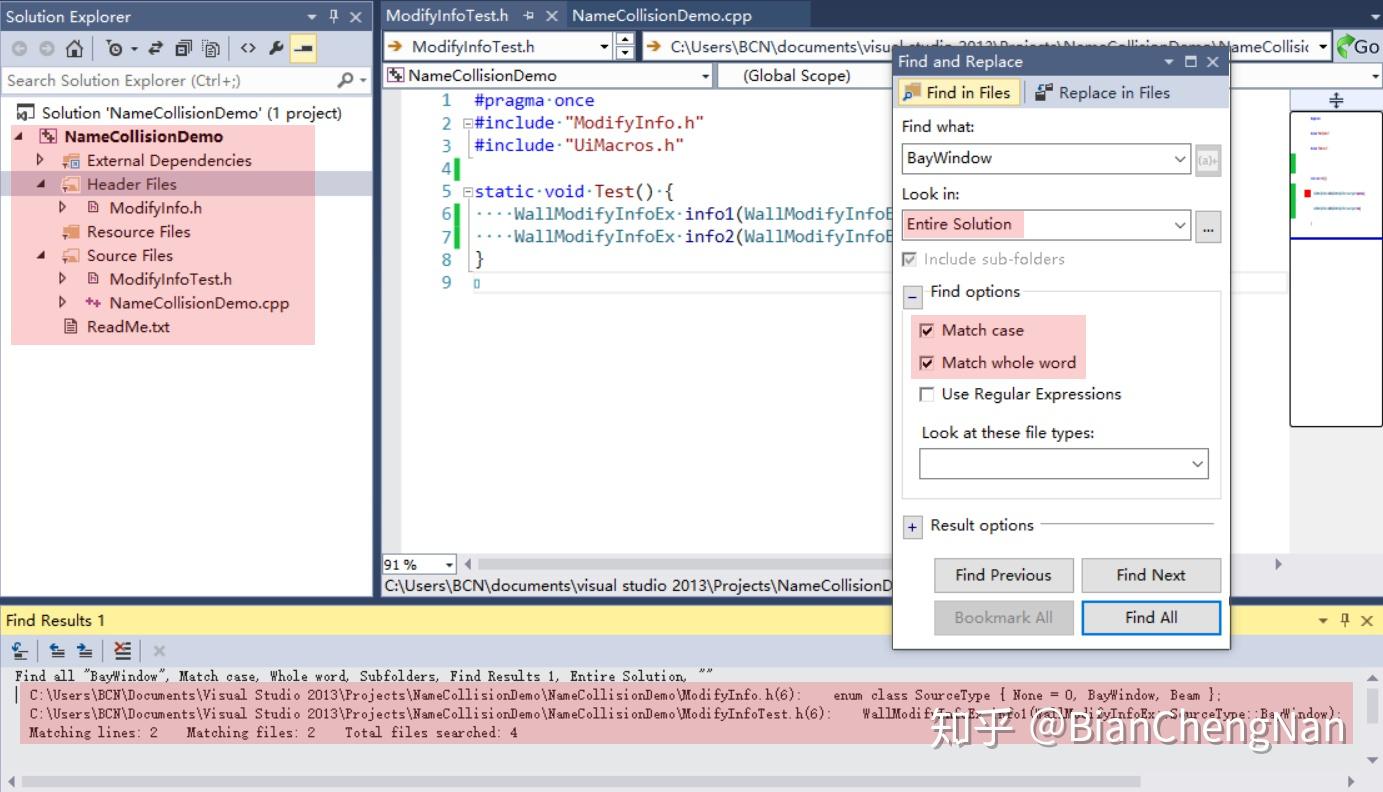
Task: Uncheck Match whole word option
Action: click(927, 362)
